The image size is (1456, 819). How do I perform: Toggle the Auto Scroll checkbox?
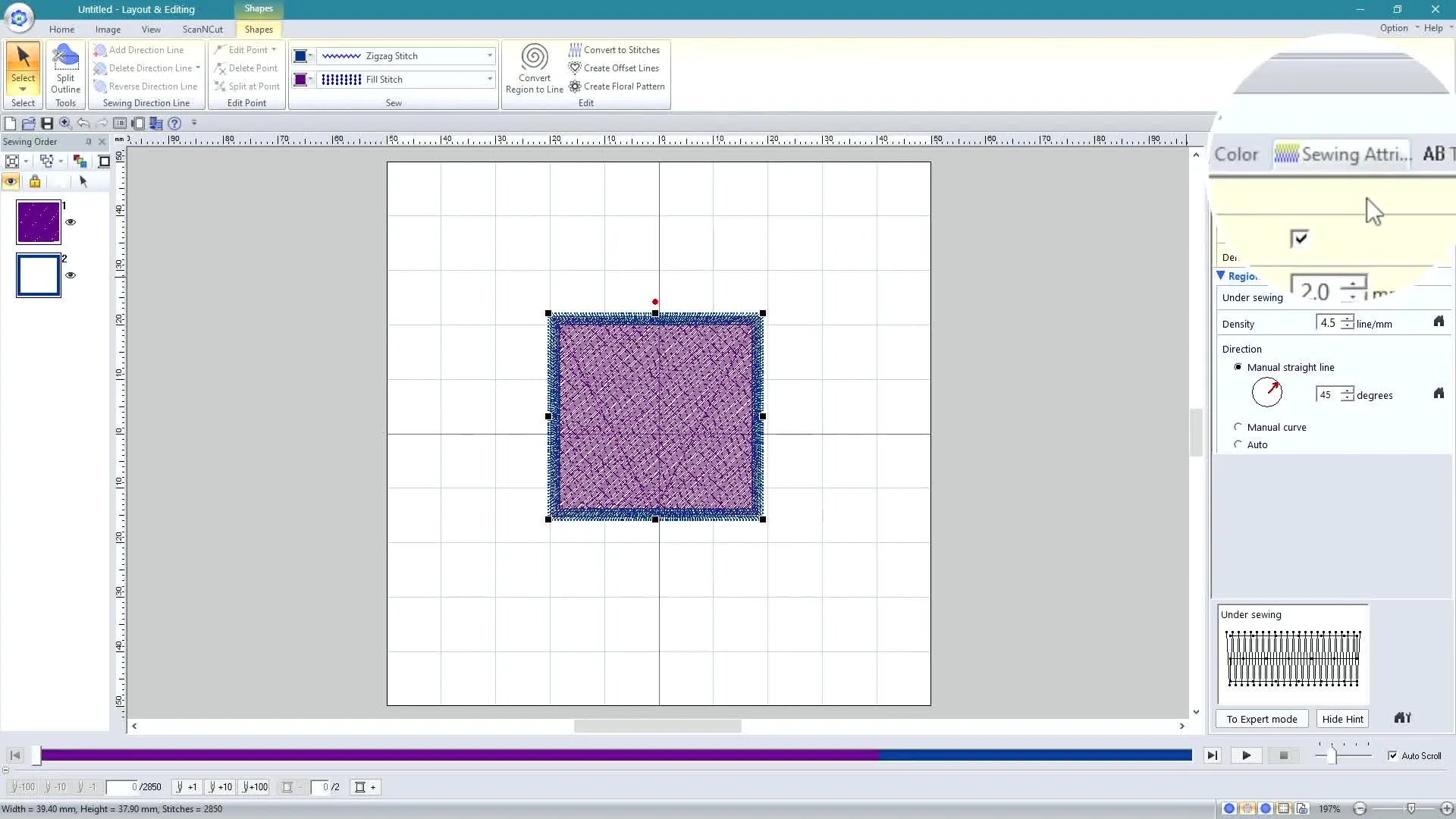[1392, 755]
